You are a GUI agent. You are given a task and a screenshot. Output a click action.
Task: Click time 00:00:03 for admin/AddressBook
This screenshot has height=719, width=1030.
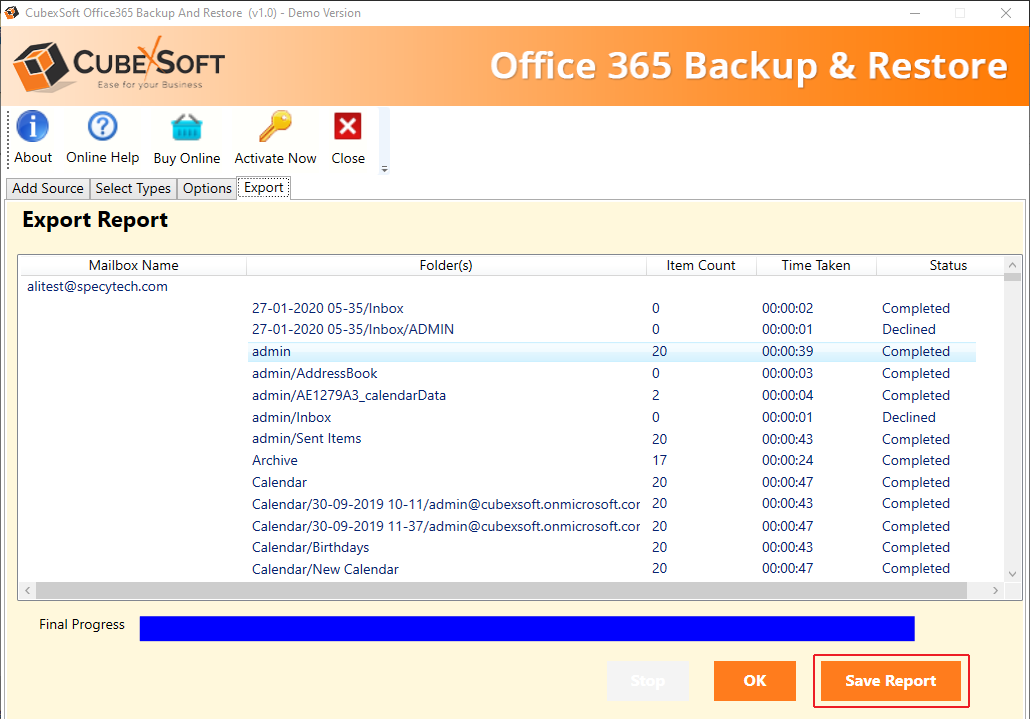coord(788,373)
